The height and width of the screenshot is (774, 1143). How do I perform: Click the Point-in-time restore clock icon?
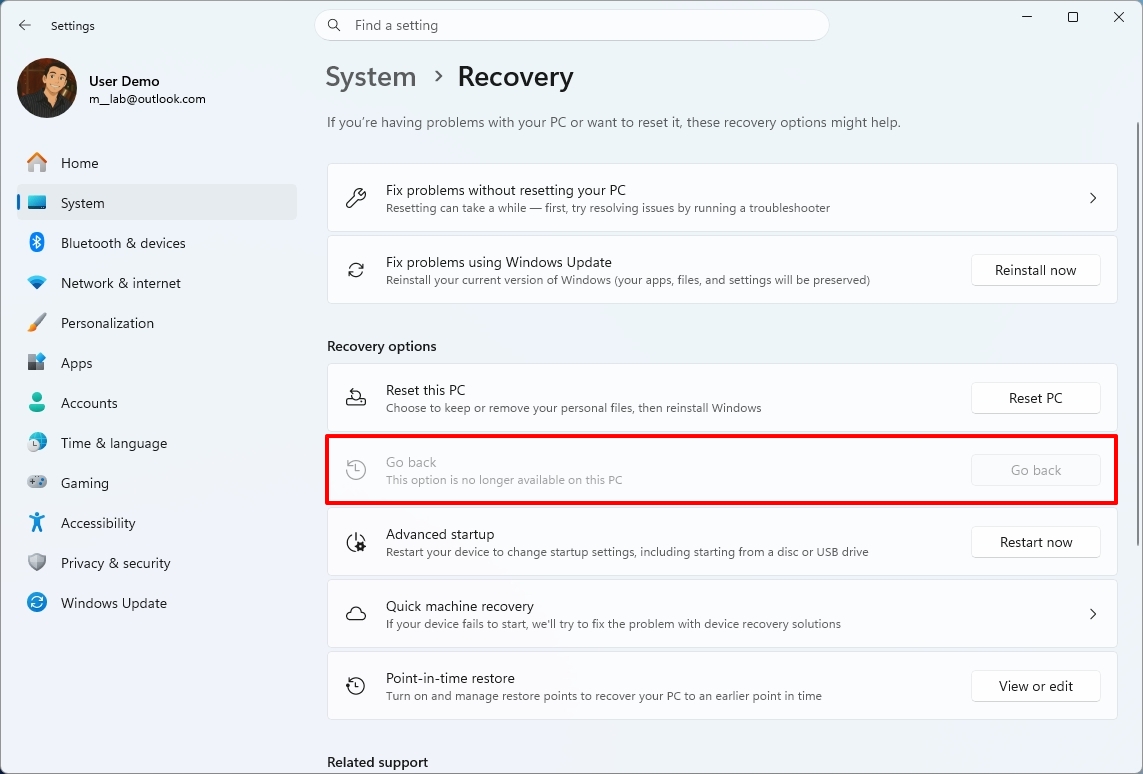click(x=356, y=686)
